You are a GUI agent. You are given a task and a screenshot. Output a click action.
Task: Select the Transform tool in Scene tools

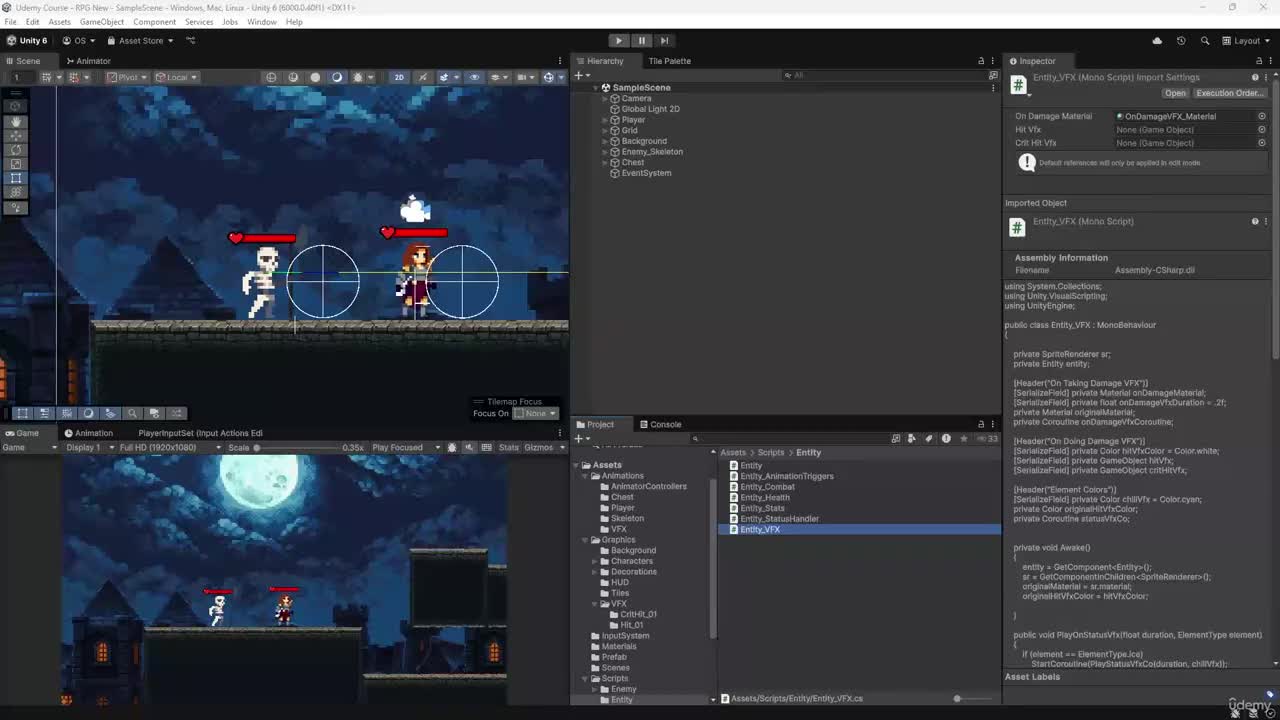click(16, 192)
